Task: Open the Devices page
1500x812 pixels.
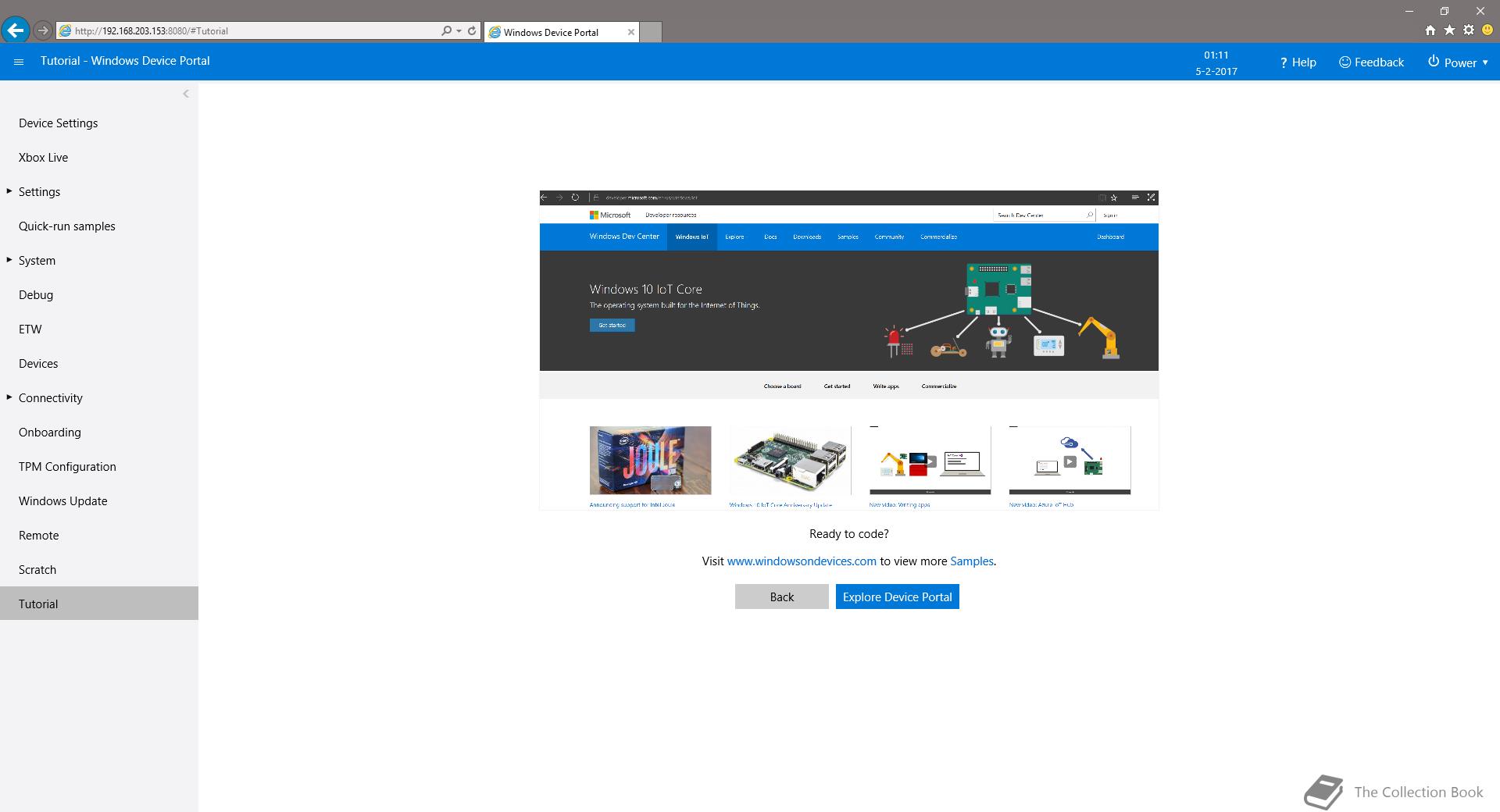Action: pos(38,364)
